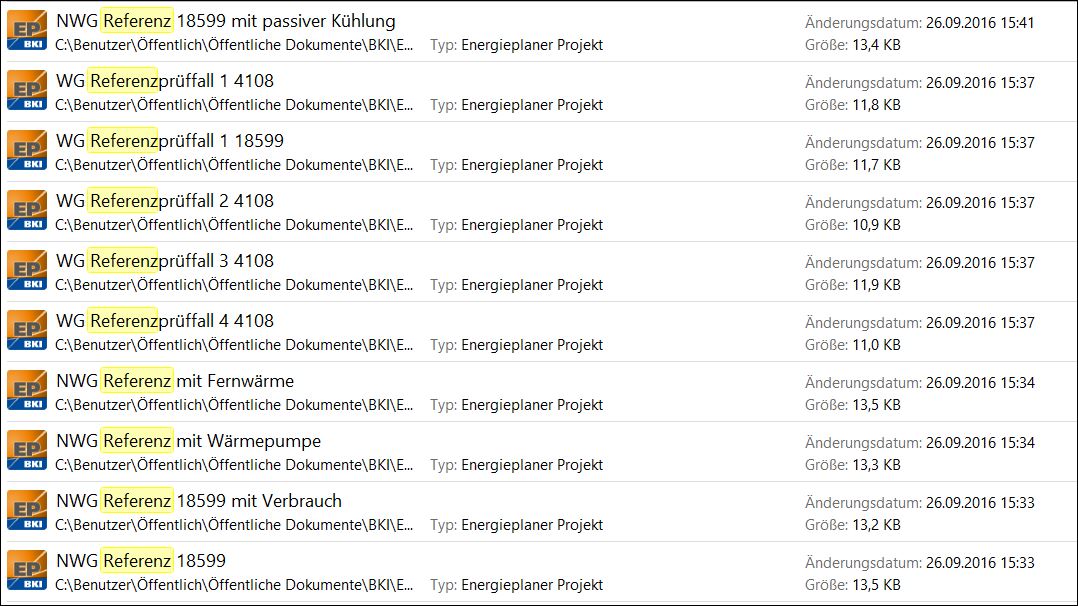Image resolution: width=1078 pixels, height=606 pixels.
Task: Click folder path under WG Referenzprüffall 3 4108
Action: (234, 285)
